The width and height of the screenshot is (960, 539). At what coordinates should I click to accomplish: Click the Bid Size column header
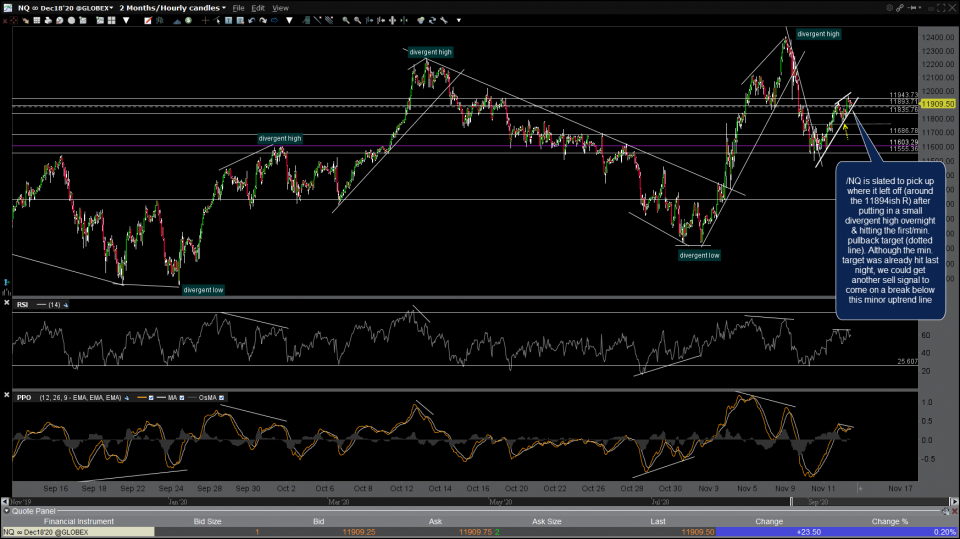click(208, 521)
